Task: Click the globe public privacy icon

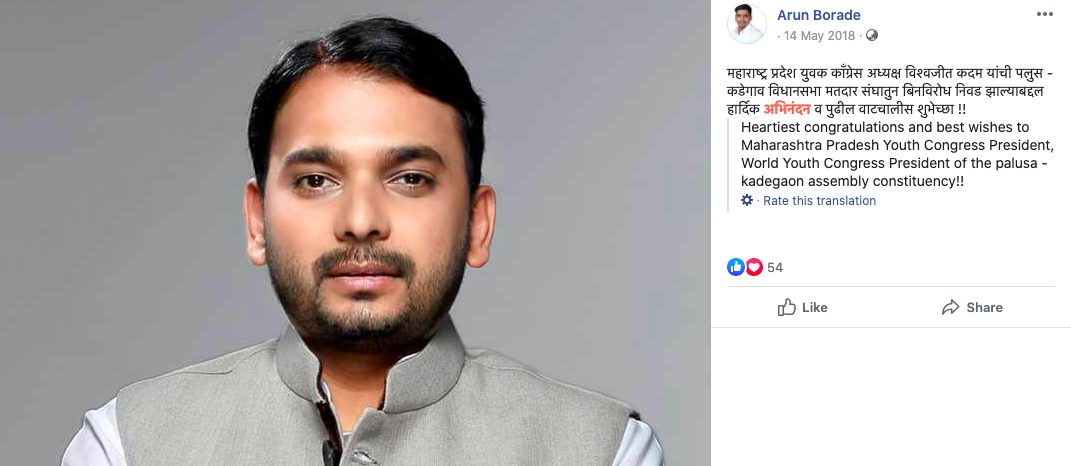Action: pos(872,36)
